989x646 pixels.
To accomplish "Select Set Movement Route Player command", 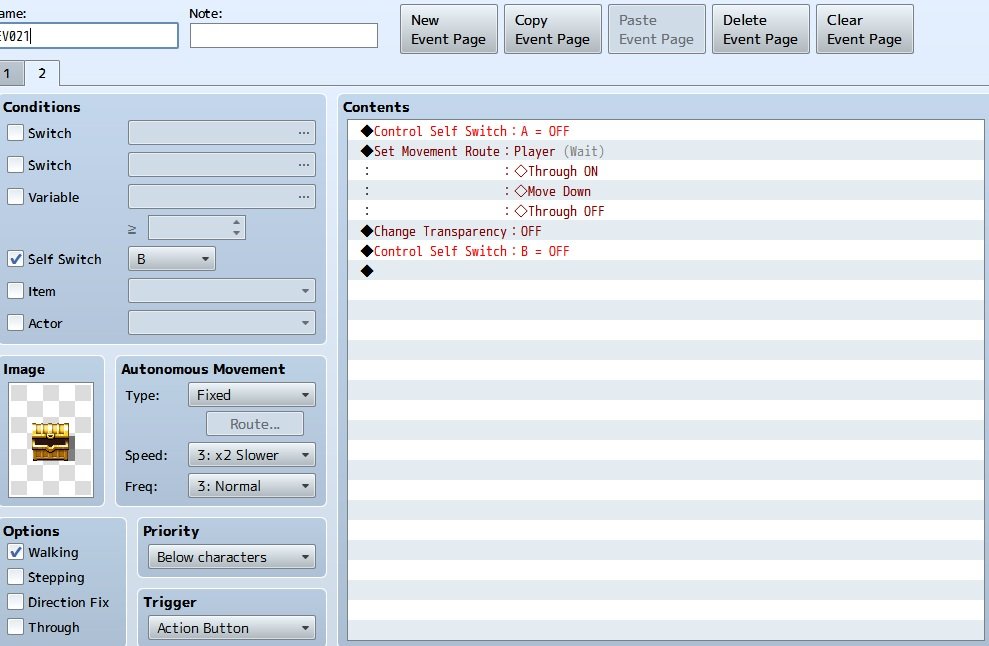I will coord(665,151).
